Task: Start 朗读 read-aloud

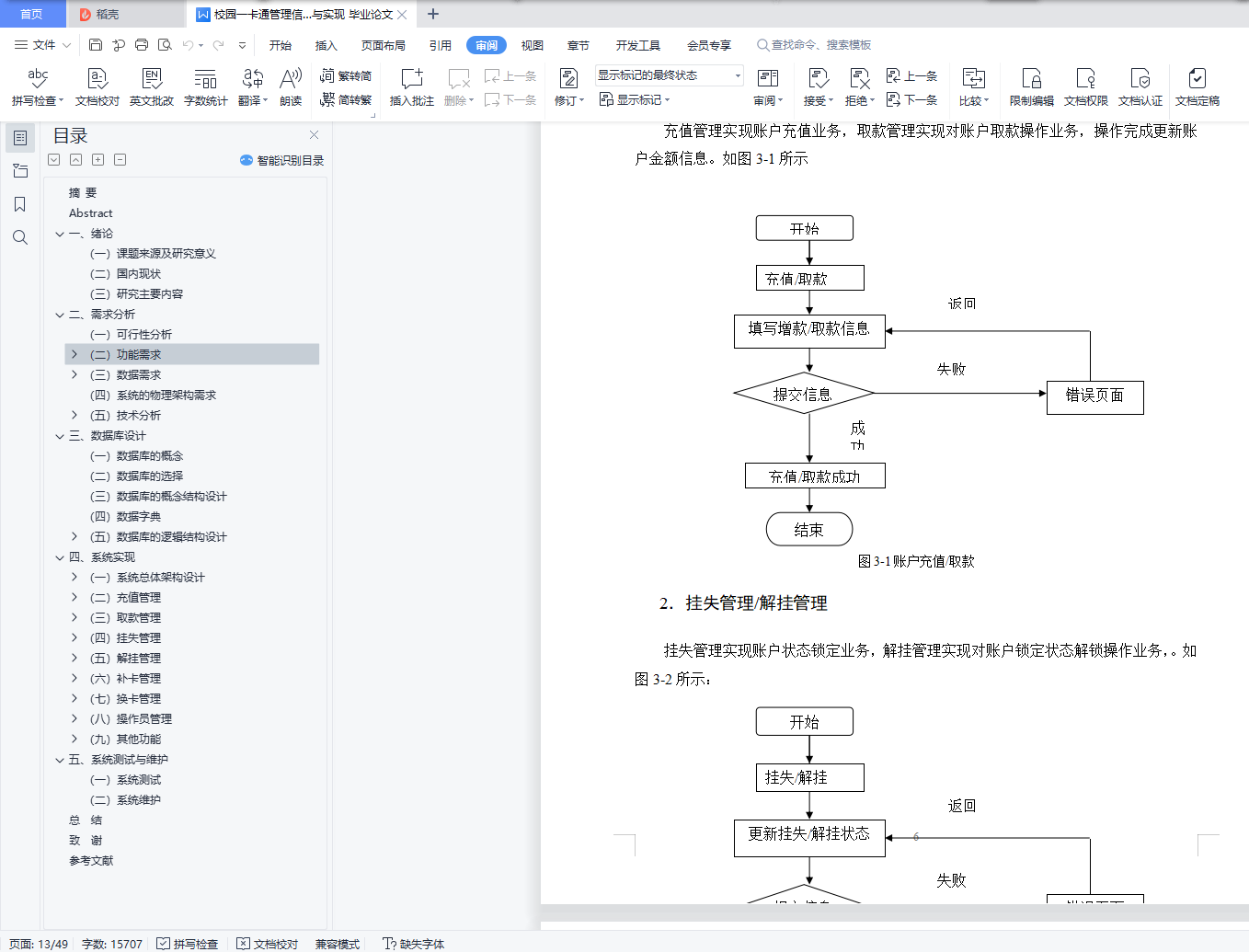Action: [291, 87]
